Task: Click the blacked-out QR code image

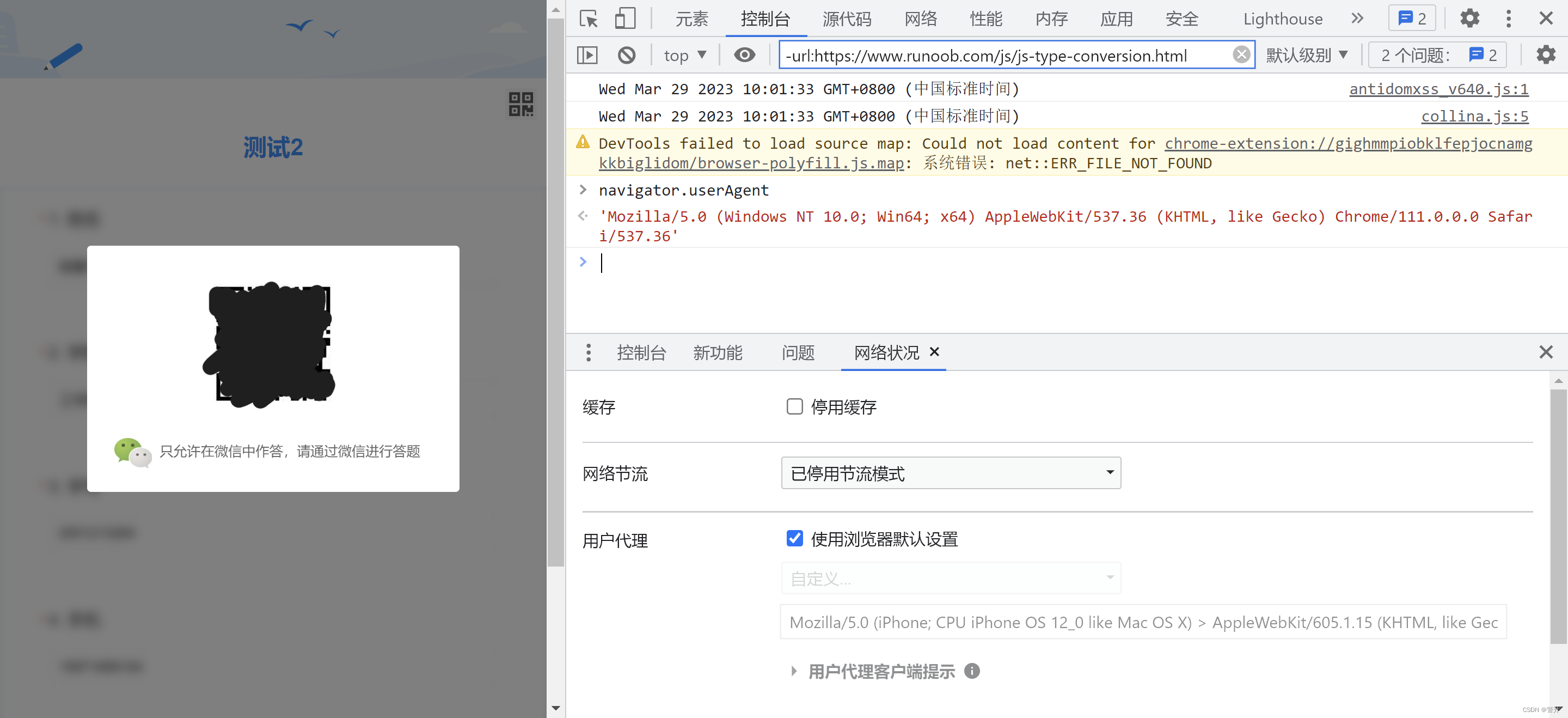Action: pos(269,345)
